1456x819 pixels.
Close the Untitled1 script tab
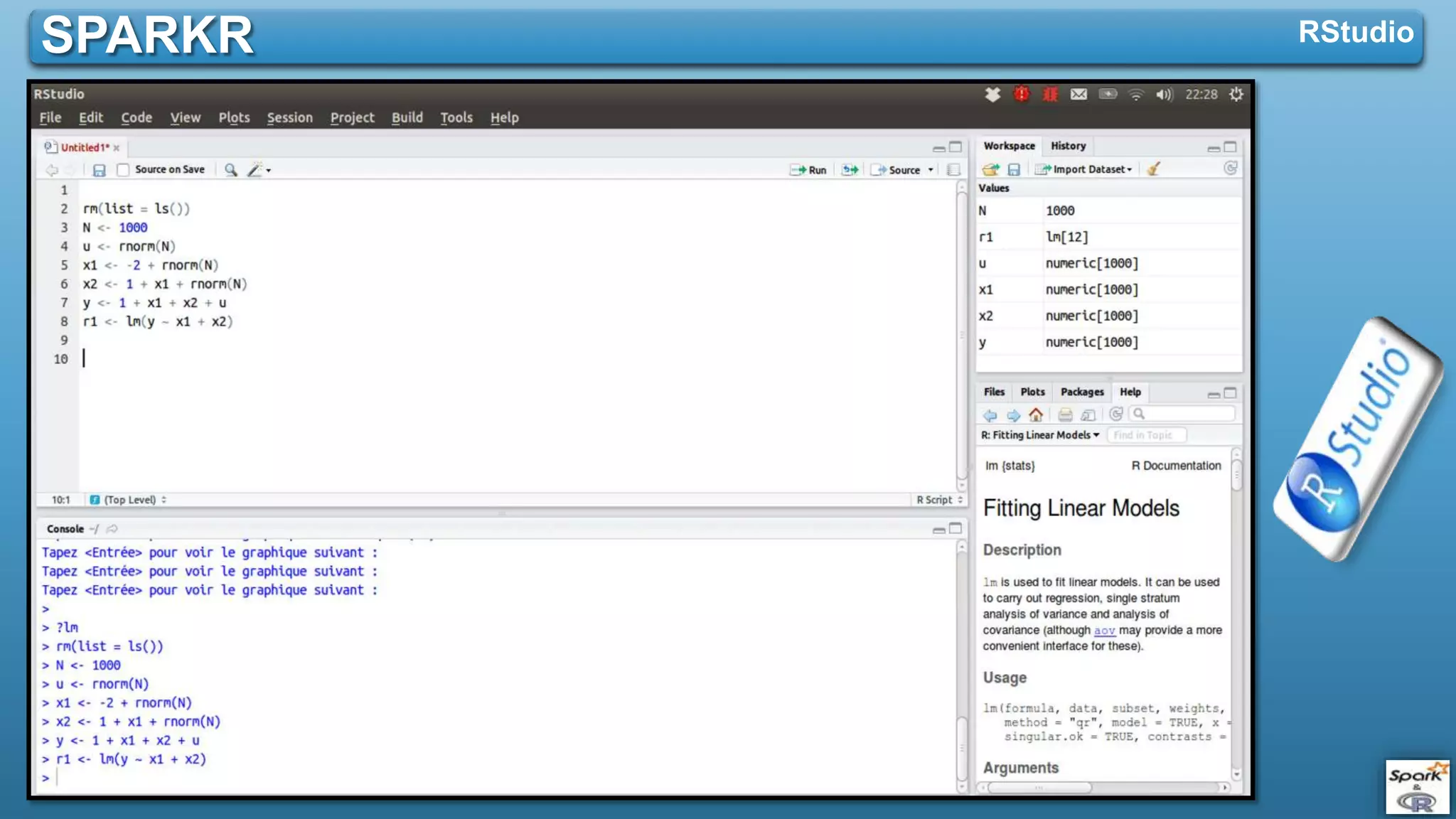[117, 148]
